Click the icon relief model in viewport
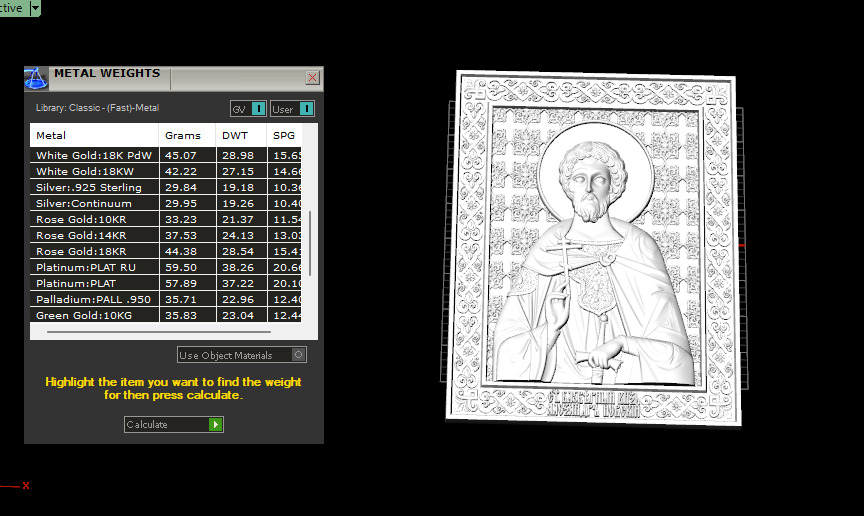The width and height of the screenshot is (864, 516). pyautogui.click(x=594, y=247)
